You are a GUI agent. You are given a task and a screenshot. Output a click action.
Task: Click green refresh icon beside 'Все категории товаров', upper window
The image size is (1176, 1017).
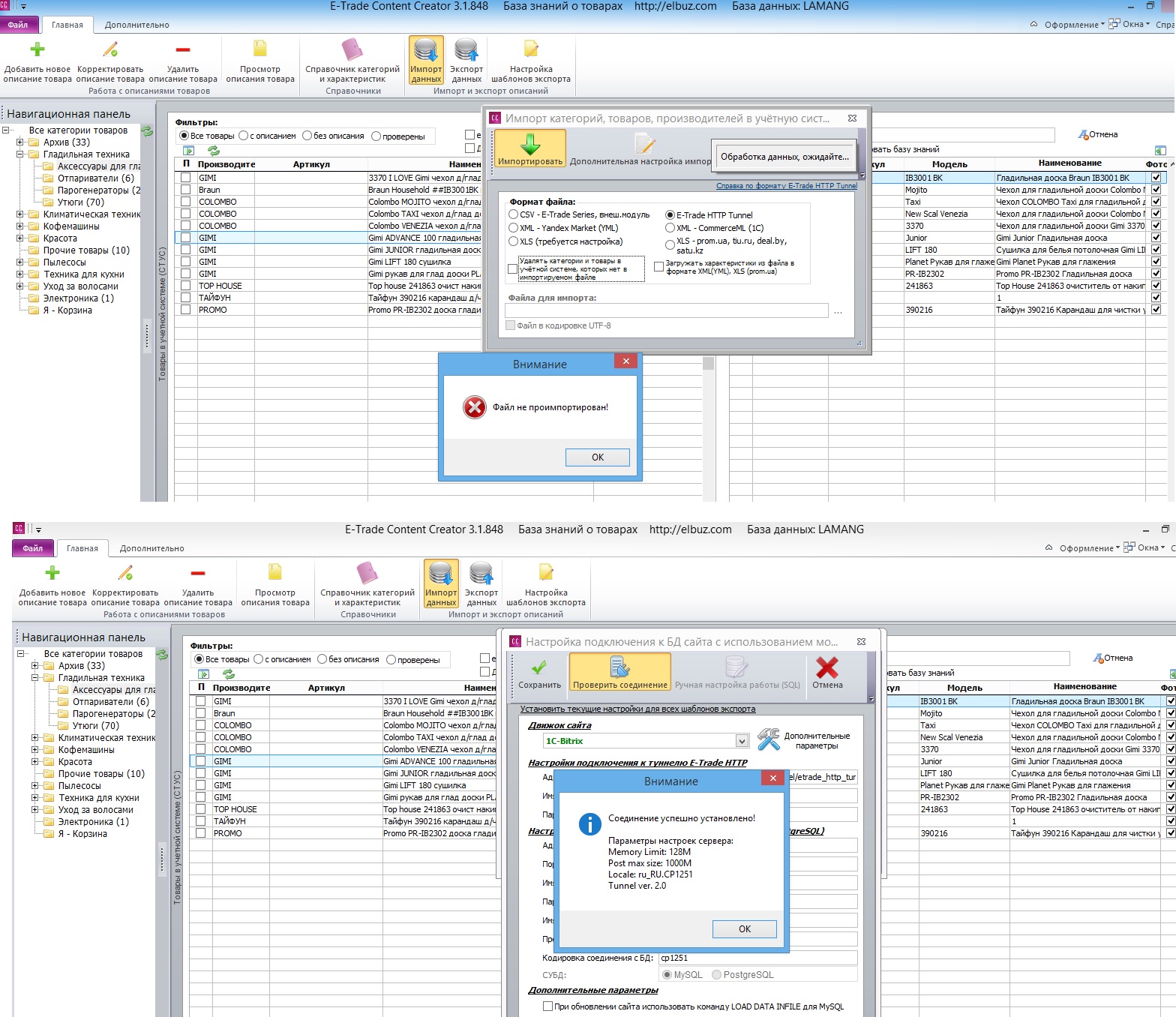point(147,131)
